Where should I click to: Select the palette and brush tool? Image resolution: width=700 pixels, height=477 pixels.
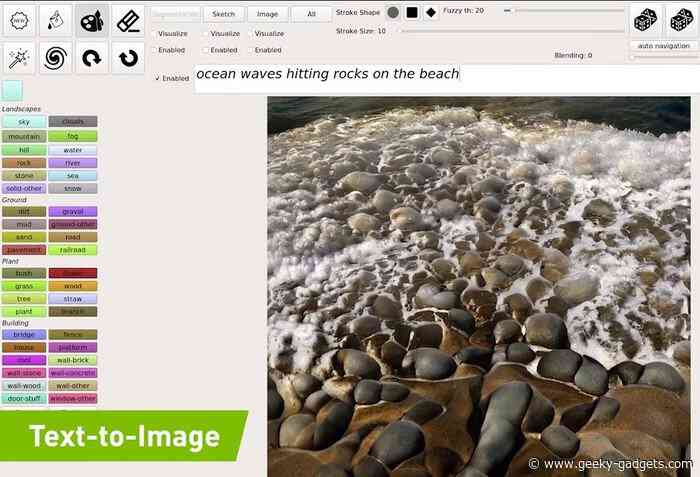click(92, 21)
